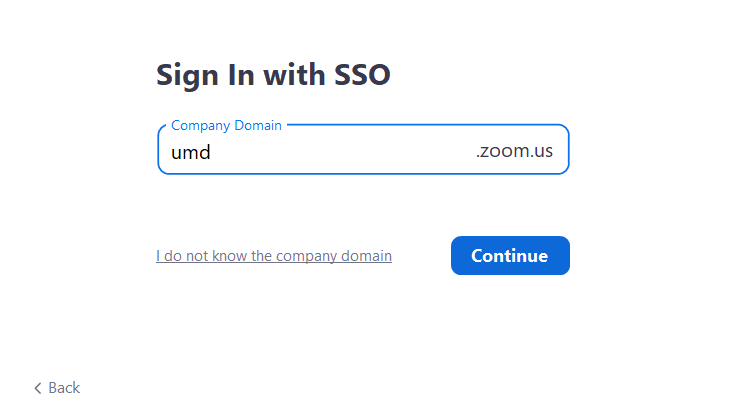Image resolution: width=732 pixels, height=412 pixels.
Task: Click the "Company Domain" field label
Action: coord(226,126)
